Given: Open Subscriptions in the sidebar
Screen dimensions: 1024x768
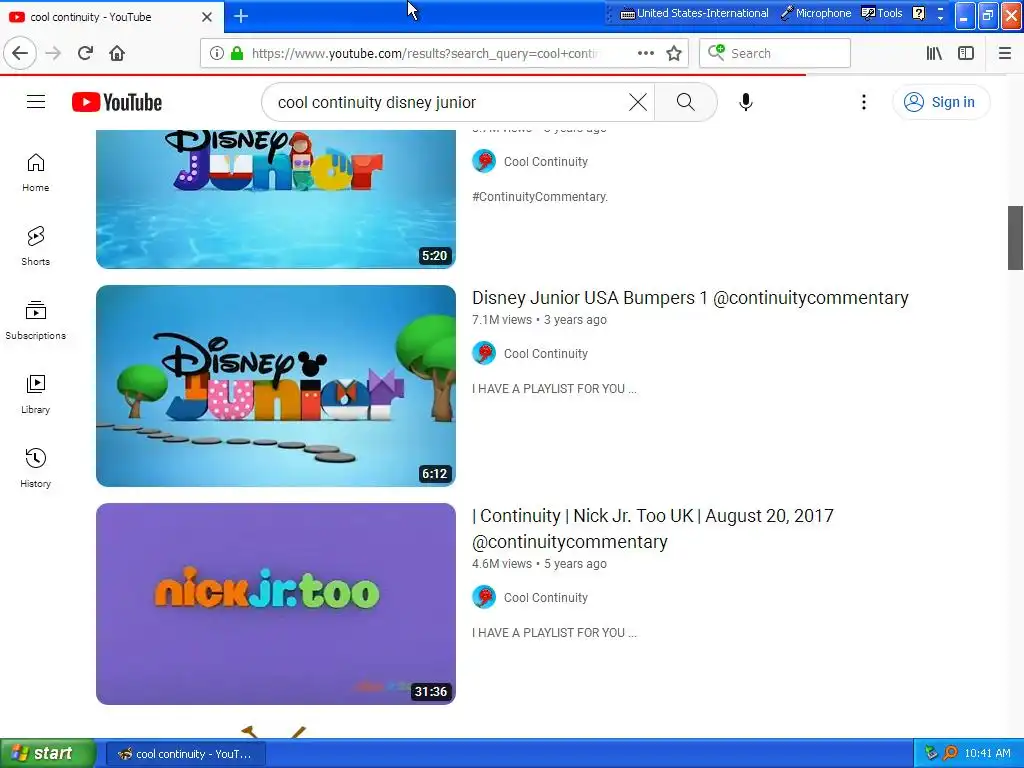Looking at the screenshot, I should pyautogui.click(x=35, y=320).
